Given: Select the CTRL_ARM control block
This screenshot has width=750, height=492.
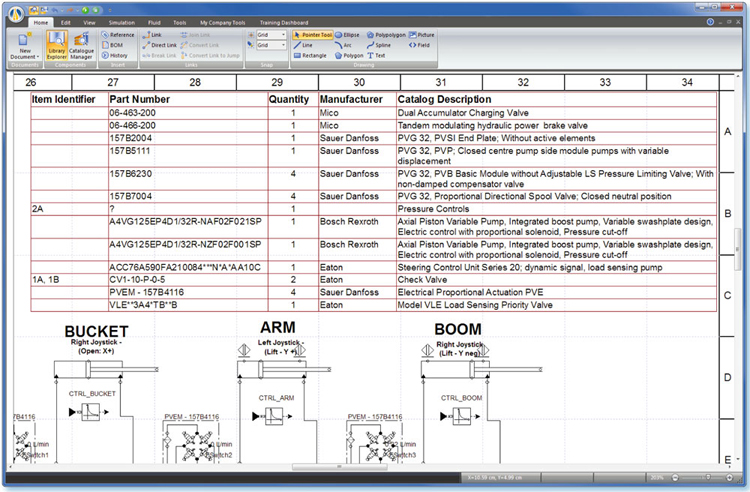Looking at the screenshot, I should click(x=274, y=416).
